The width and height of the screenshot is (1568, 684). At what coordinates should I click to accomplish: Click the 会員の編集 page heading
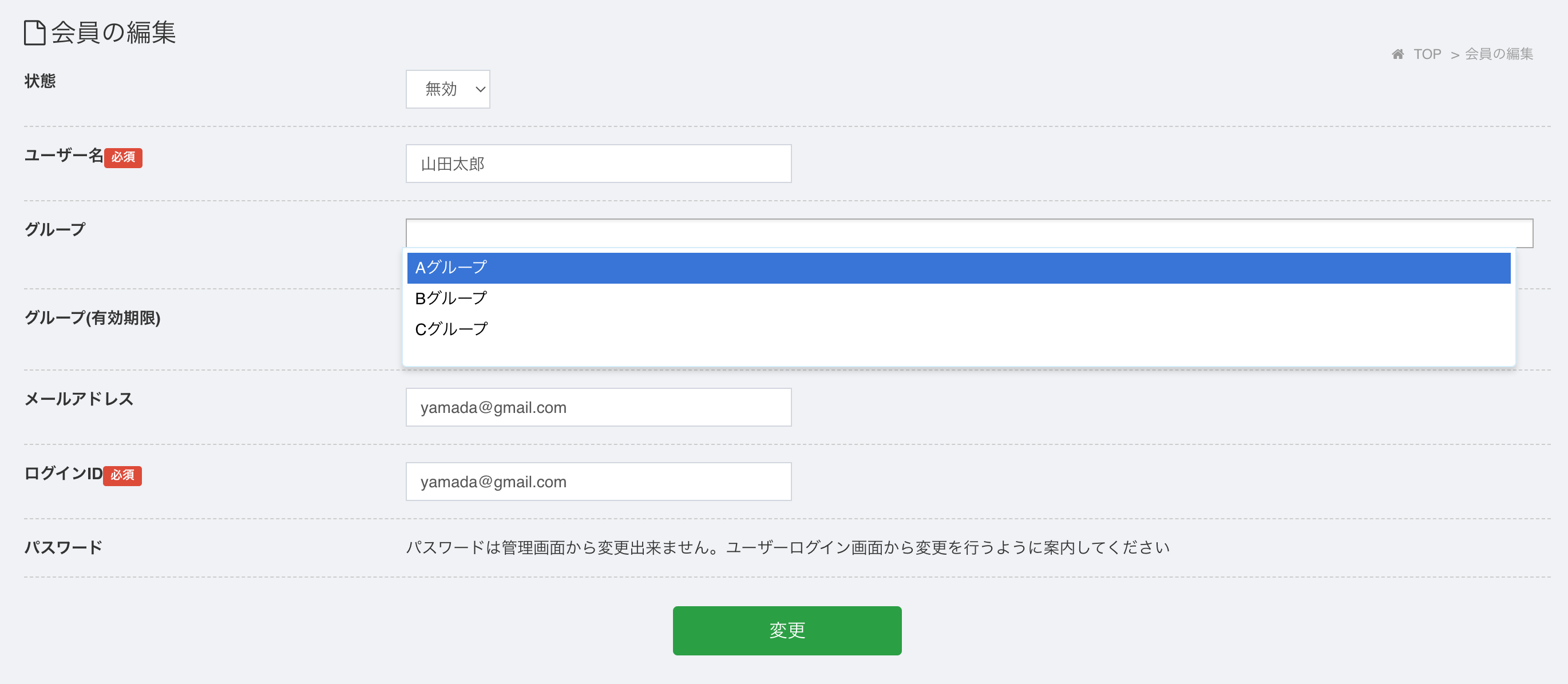[x=113, y=33]
